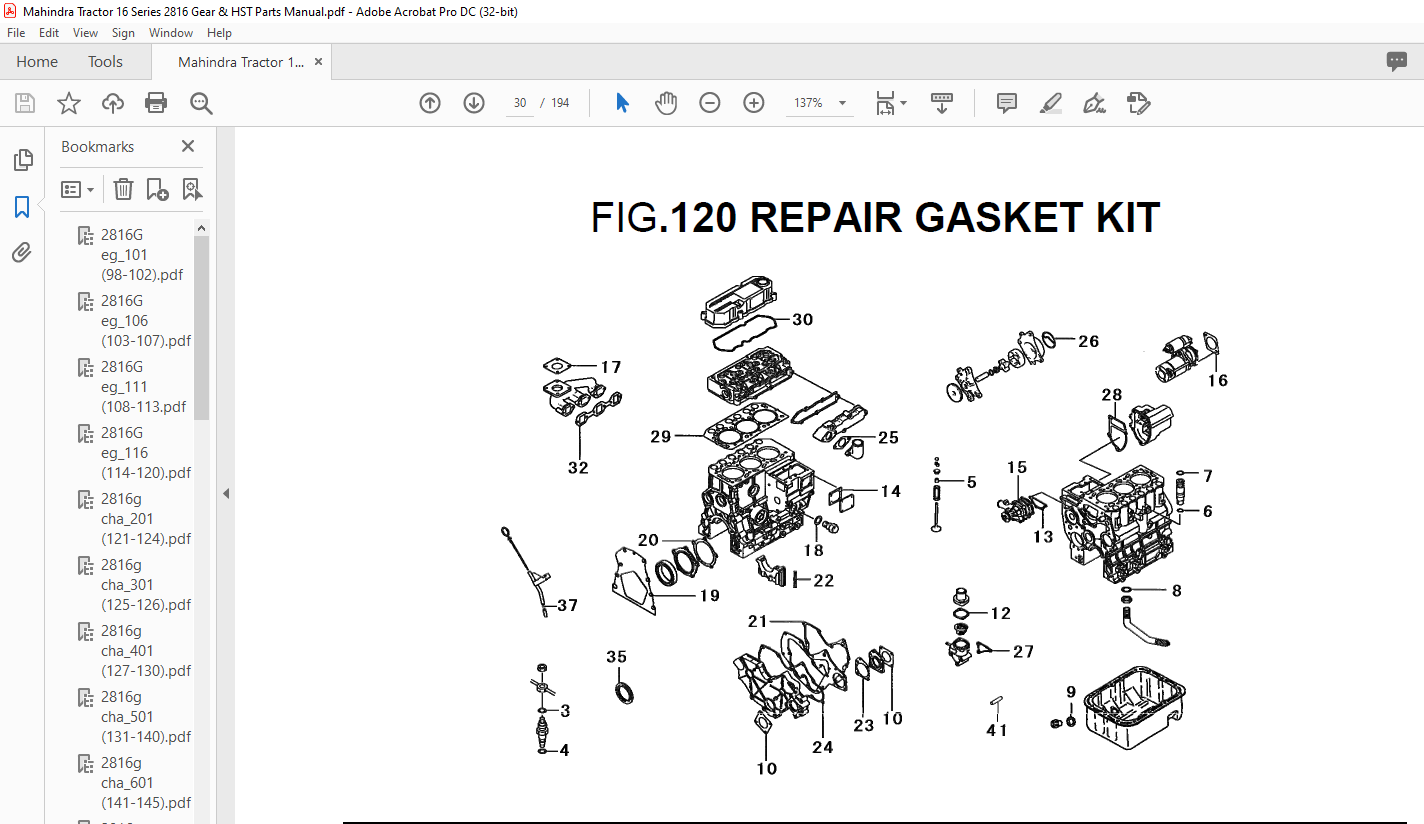The image size is (1424, 824).
Task: Activate the Selection arrow tool
Action: 622,103
